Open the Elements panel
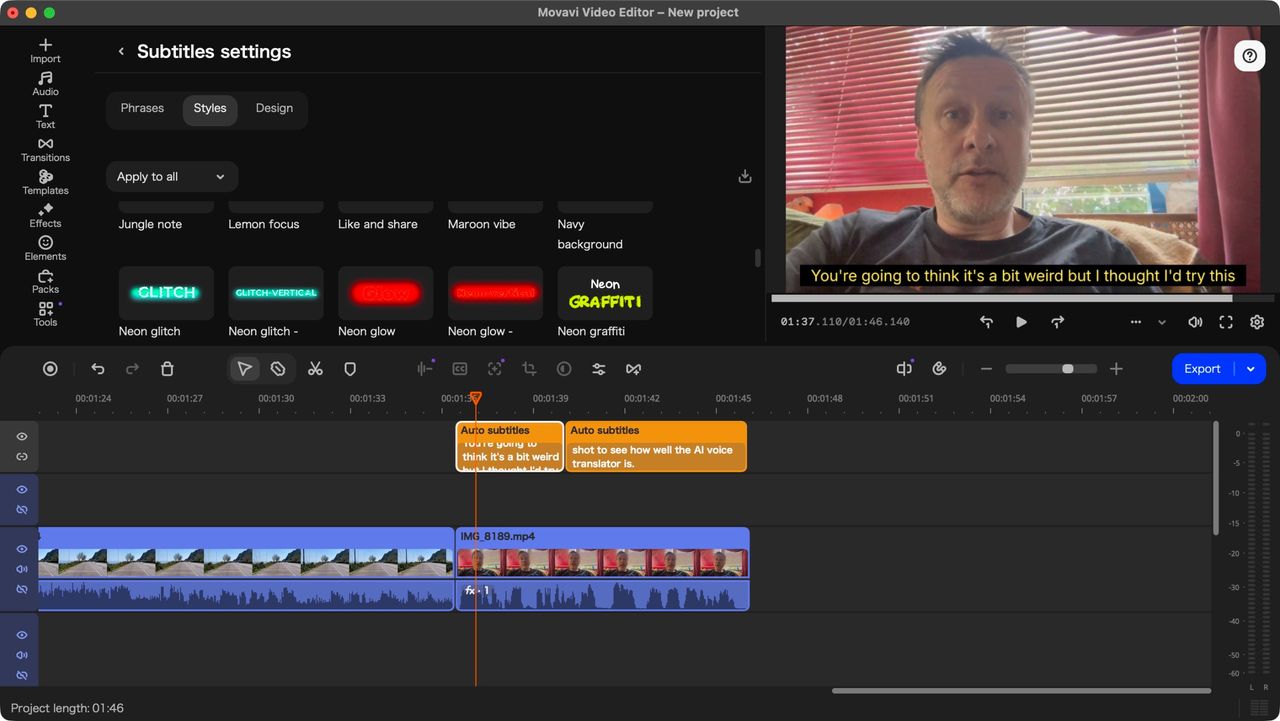The height and width of the screenshot is (721, 1280). pyautogui.click(x=45, y=249)
